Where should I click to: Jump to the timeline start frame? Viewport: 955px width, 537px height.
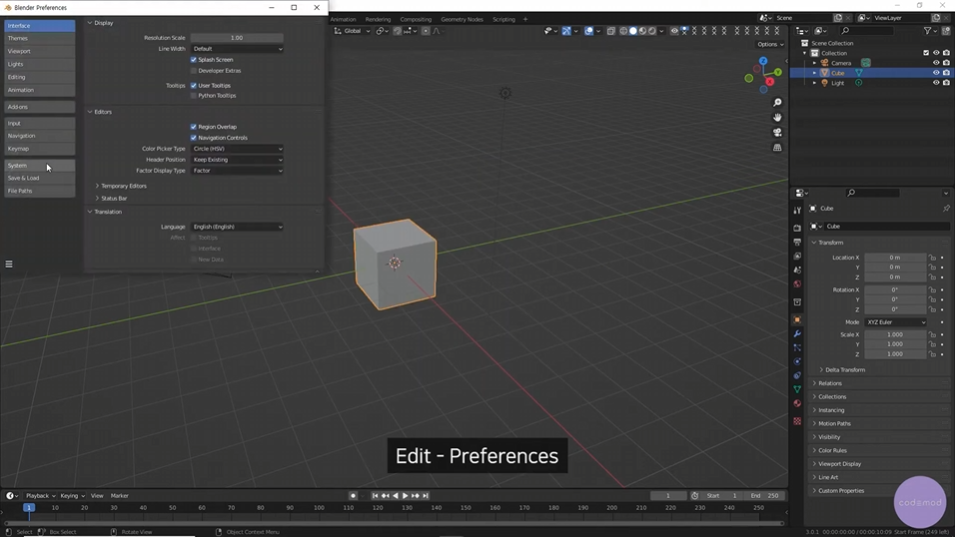[x=375, y=496]
